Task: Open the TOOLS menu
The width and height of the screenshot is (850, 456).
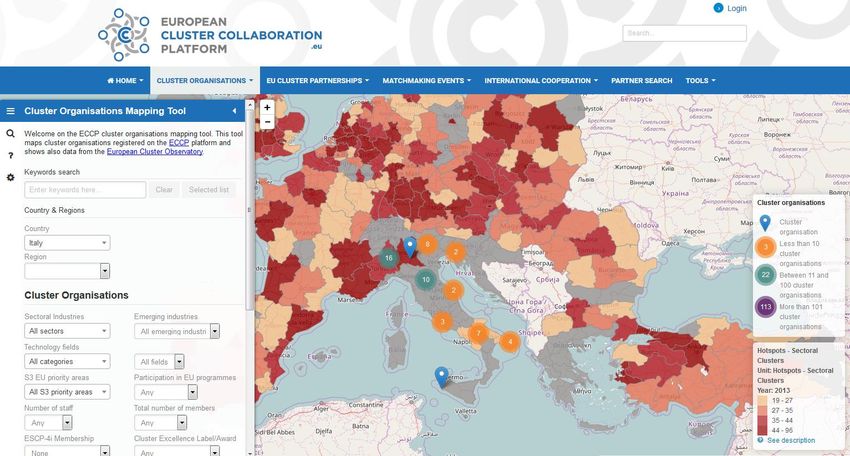Action: coord(700,80)
